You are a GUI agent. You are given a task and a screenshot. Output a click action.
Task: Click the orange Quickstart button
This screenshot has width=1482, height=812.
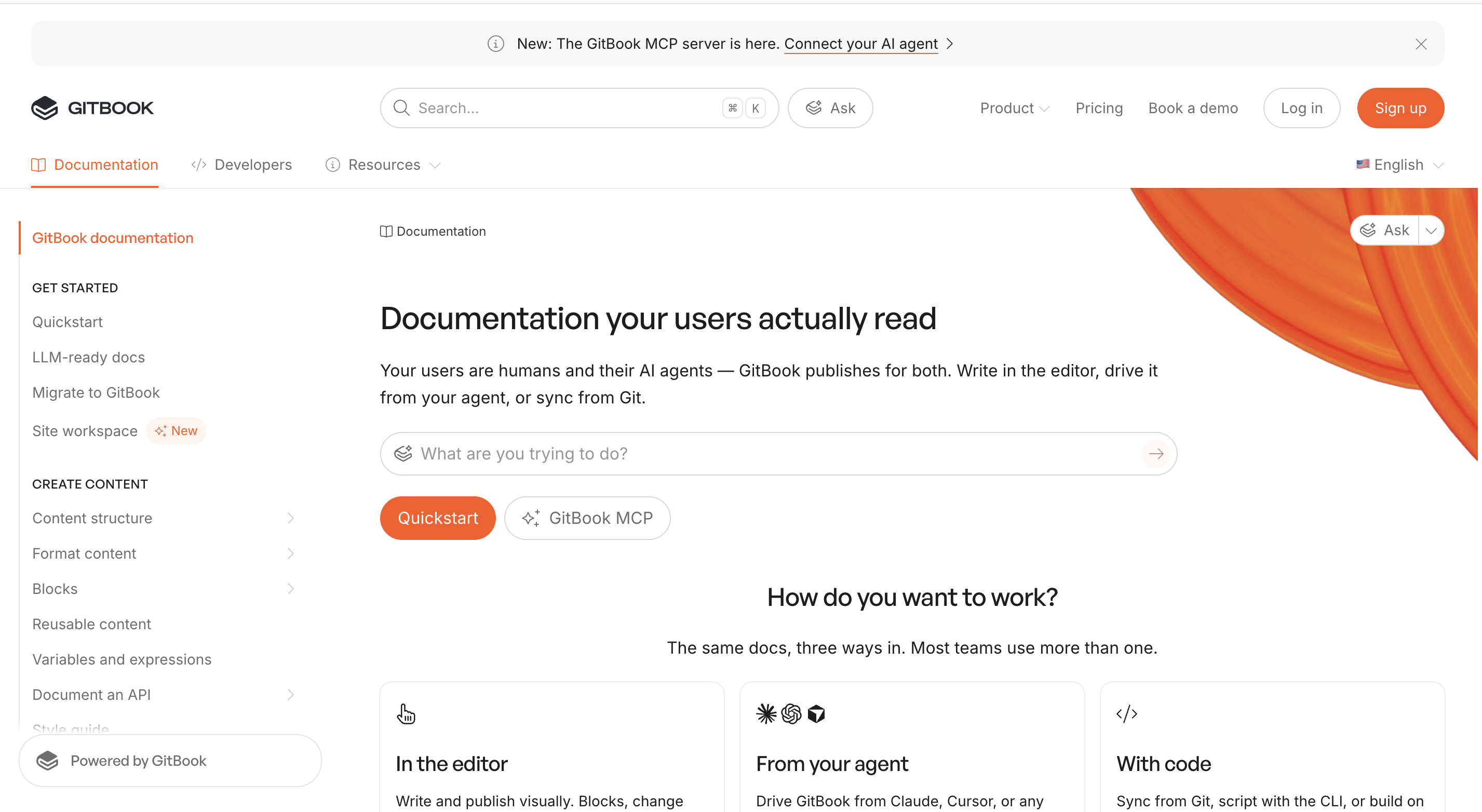[x=438, y=518]
